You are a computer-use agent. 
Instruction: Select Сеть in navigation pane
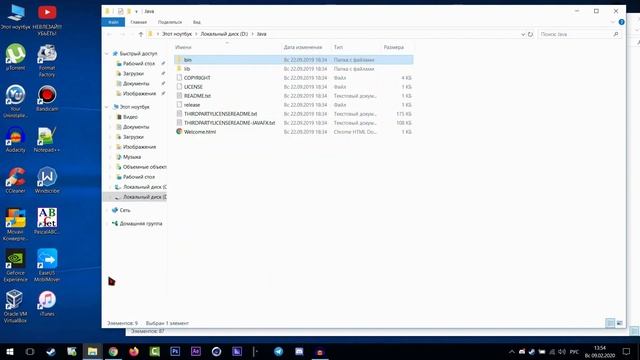tap(124, 210)
